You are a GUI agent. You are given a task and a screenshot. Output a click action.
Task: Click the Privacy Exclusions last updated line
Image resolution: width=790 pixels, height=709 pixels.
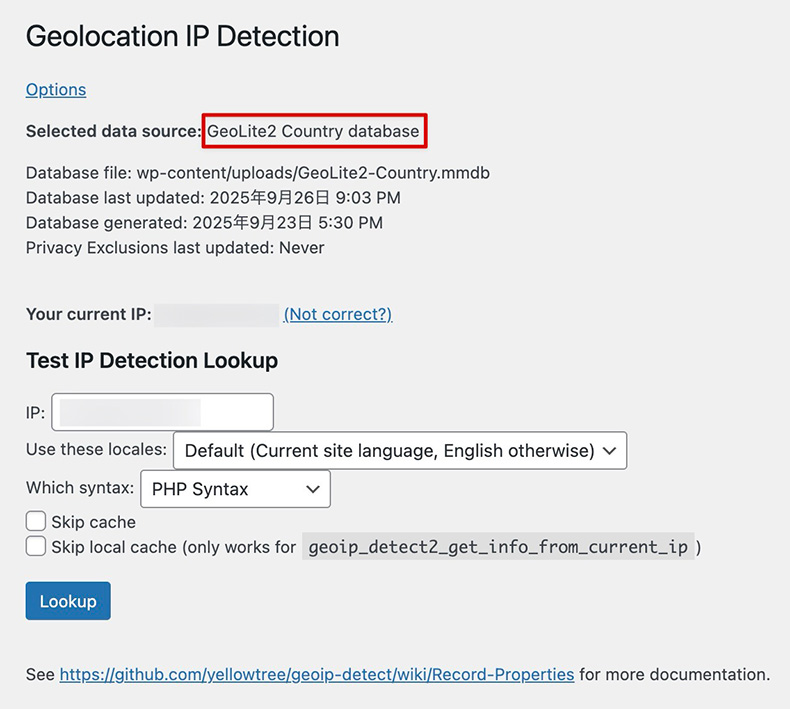[175, 248]
